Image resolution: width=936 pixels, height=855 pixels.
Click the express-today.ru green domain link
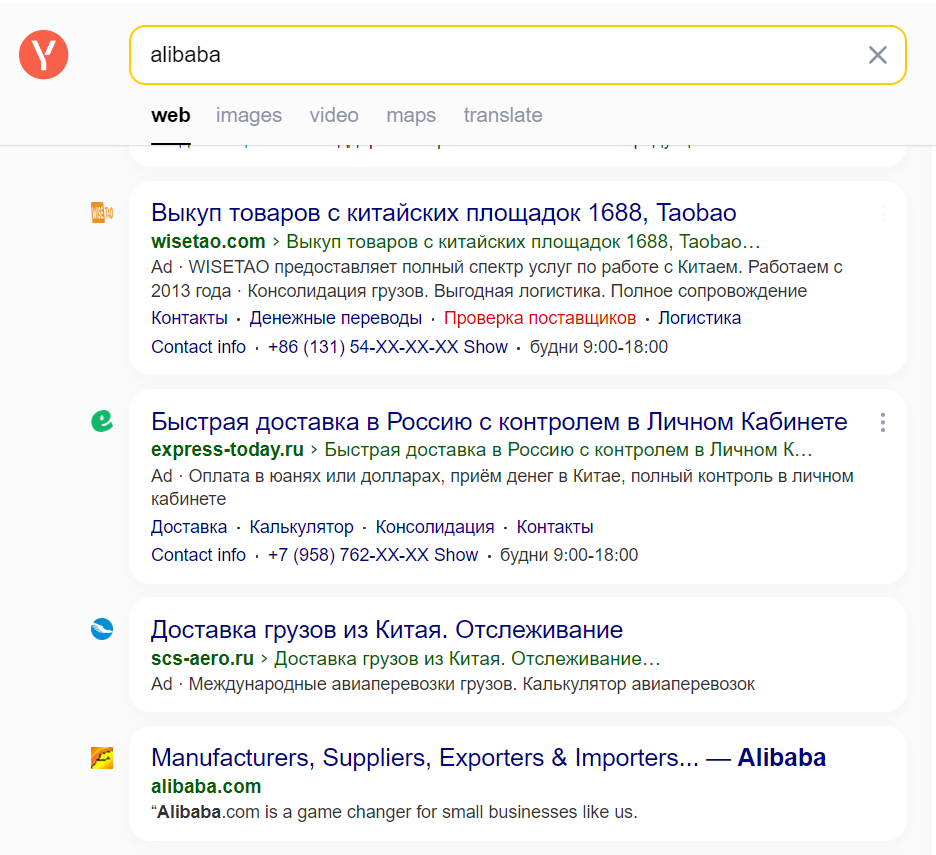tap(227, 450)
